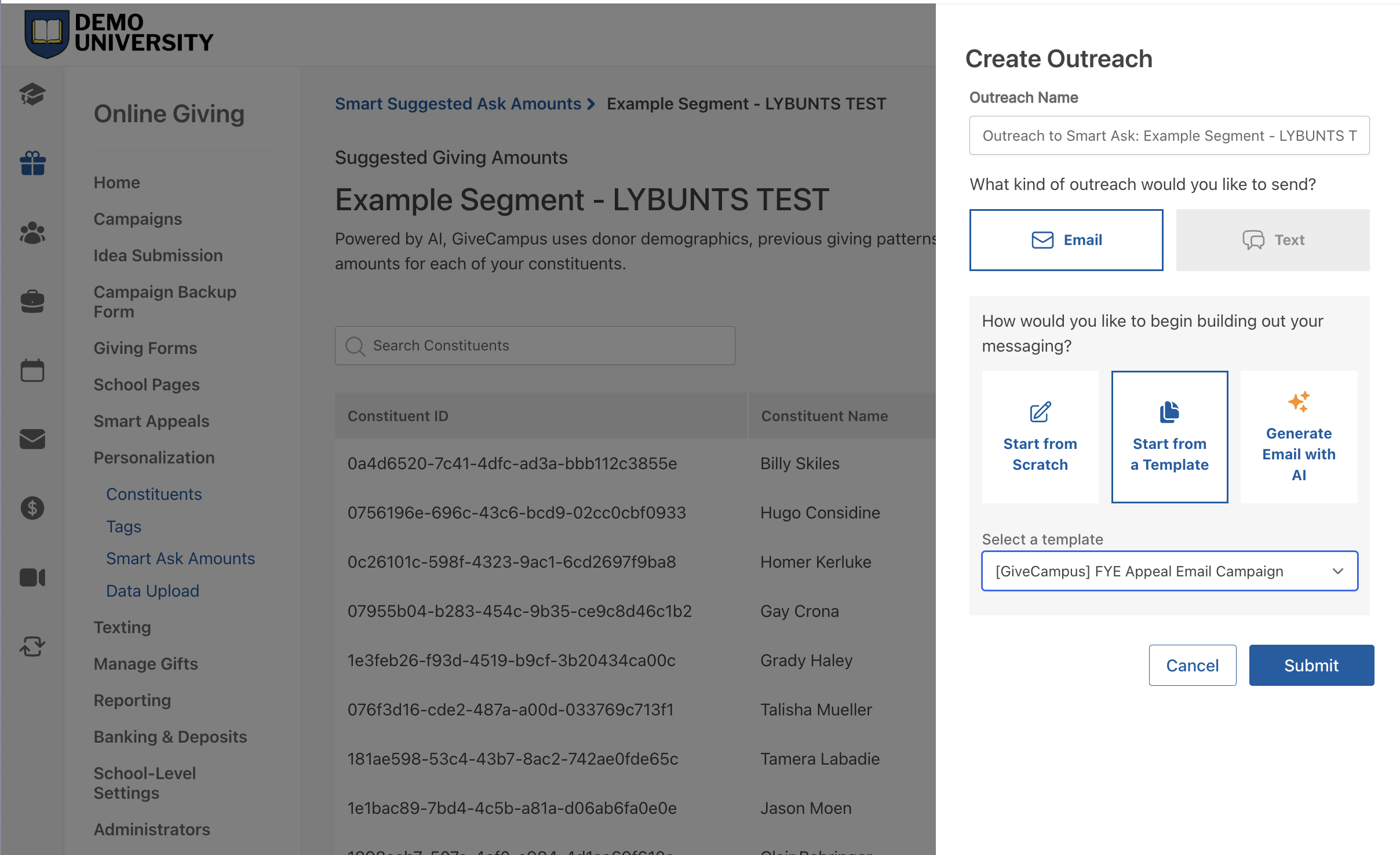
Task: Open the Data Upload link
Action: click(153, 591)
